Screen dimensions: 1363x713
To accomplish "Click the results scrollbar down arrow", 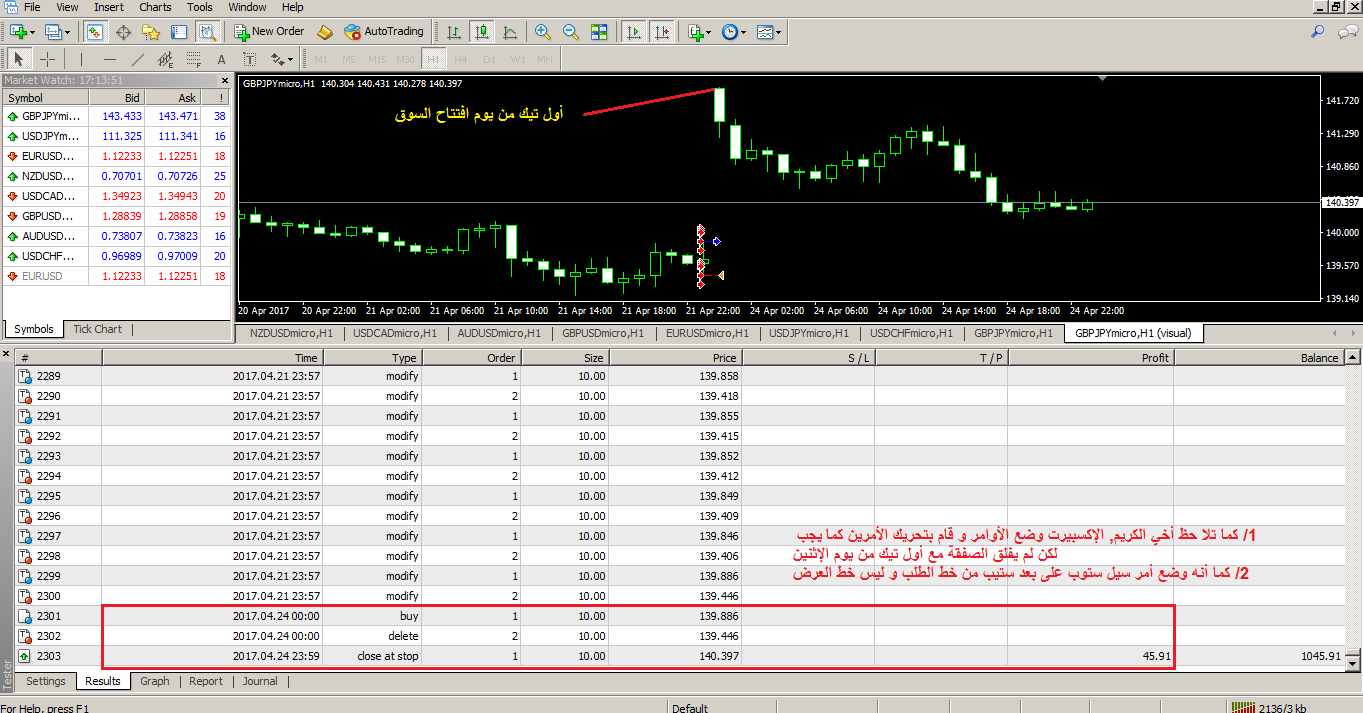I will [1353, 662].
